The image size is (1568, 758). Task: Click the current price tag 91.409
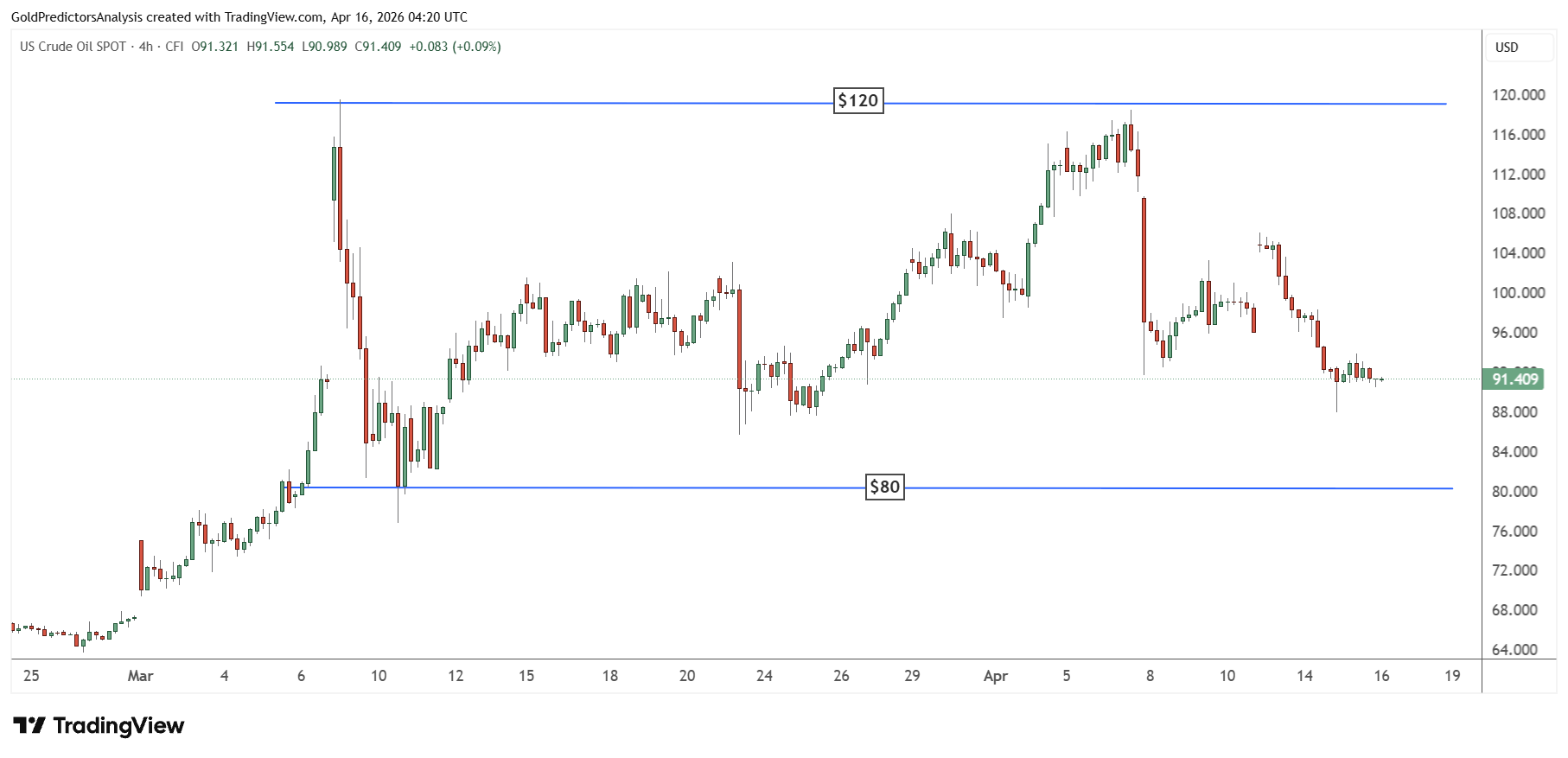pos(1513,379)
